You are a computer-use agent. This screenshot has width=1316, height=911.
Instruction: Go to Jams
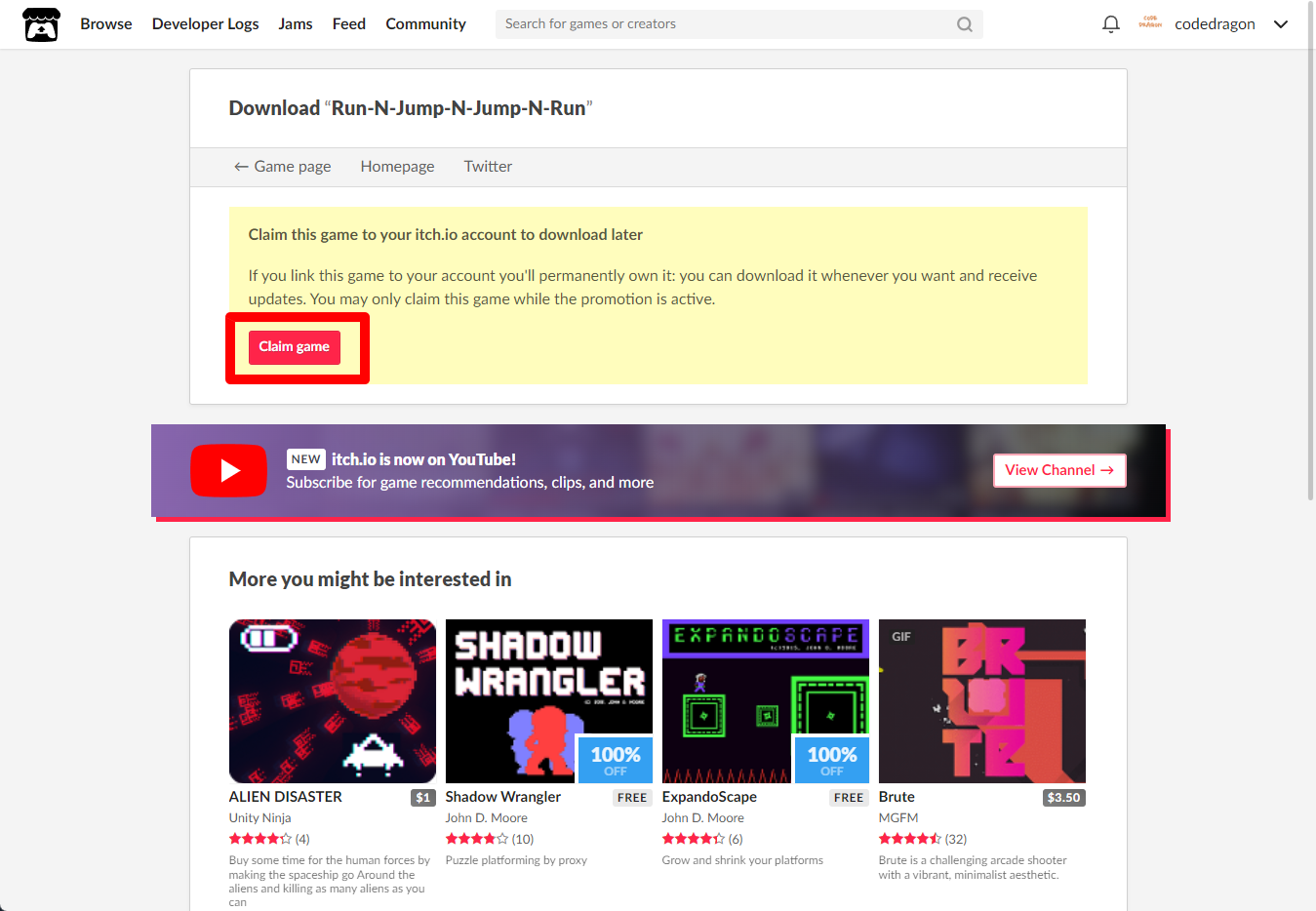[296, 24]
